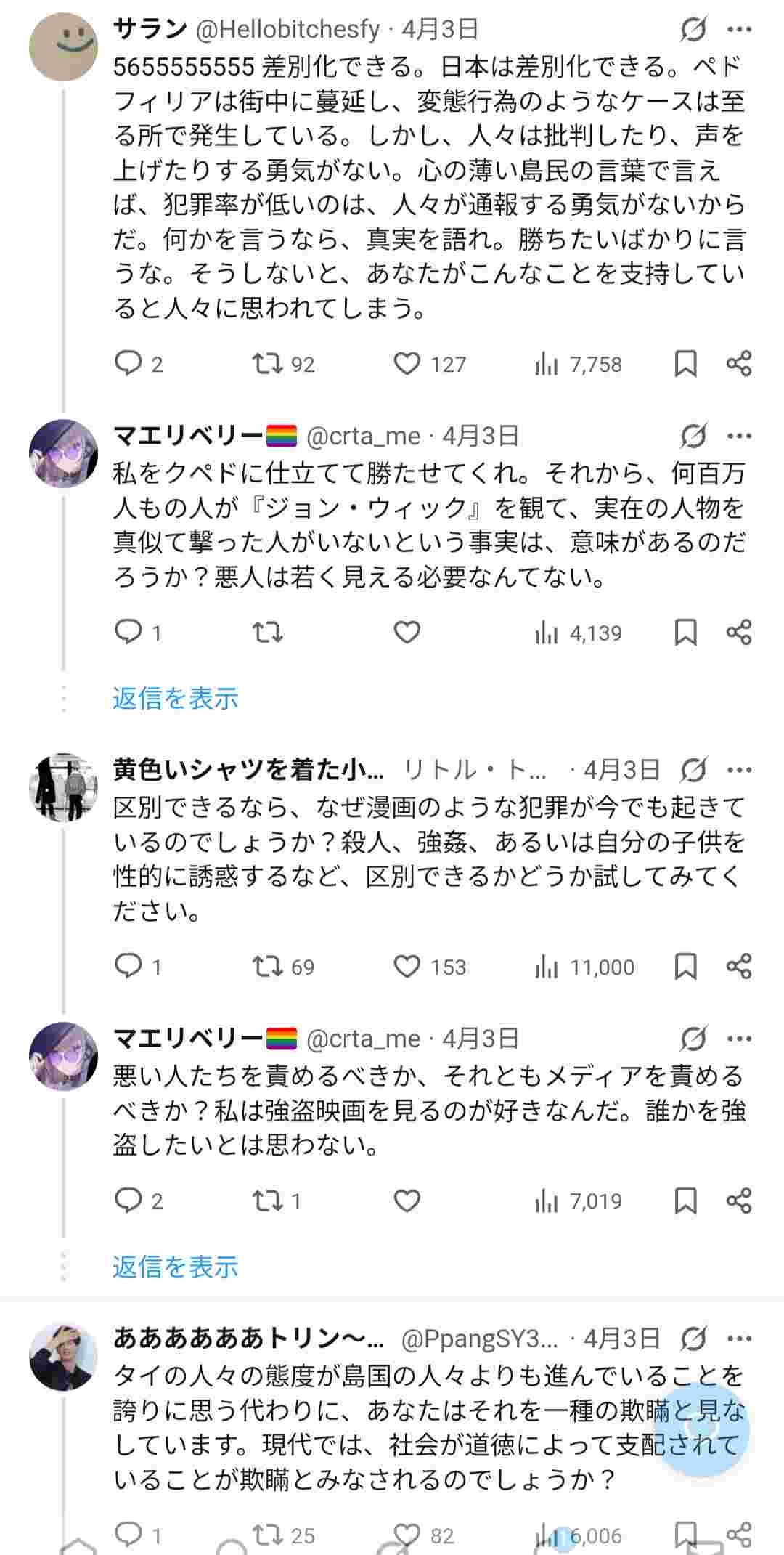Image resolution: width=784 pixels, height=1555 pixels.
Task: Show replies under the John Wick tweet
Action: pos(175,698)
